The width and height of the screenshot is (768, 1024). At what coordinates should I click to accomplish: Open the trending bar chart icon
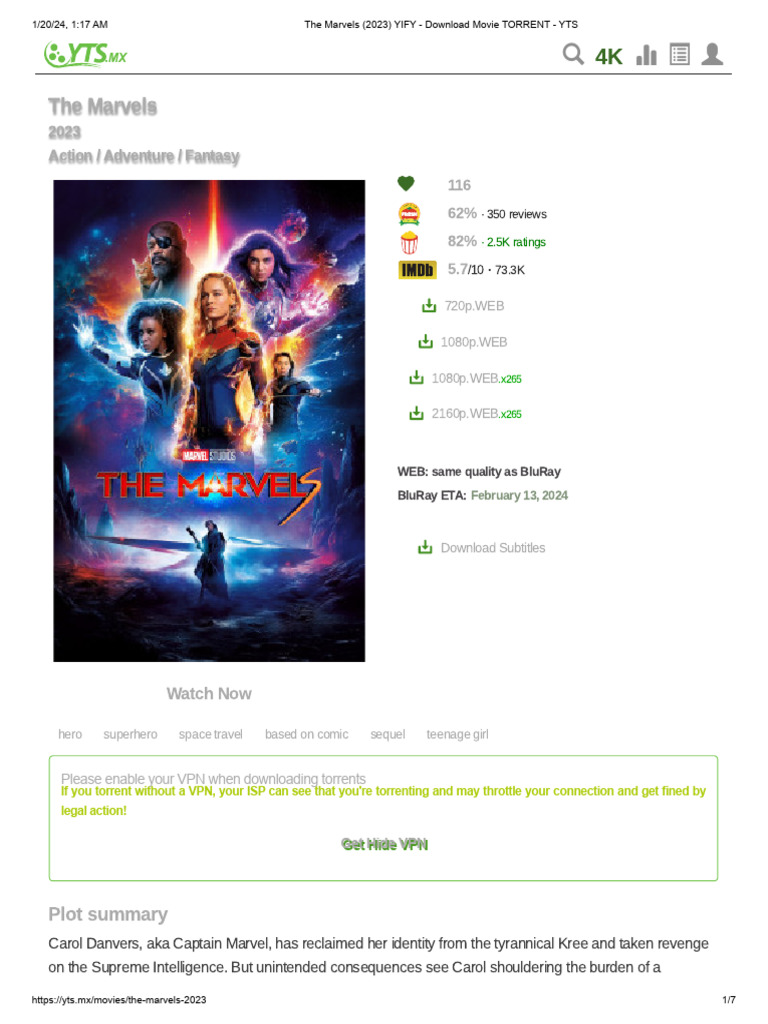pos(646,55)
